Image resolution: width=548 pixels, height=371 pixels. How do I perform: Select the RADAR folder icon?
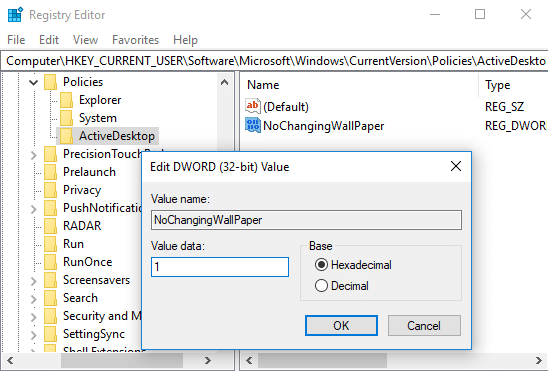(x=51, y=226)
